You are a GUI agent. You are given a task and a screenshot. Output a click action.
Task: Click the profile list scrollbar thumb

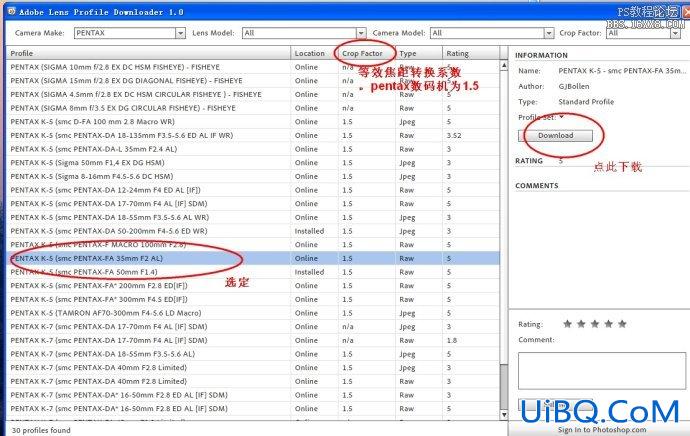(x=504, y=387)
